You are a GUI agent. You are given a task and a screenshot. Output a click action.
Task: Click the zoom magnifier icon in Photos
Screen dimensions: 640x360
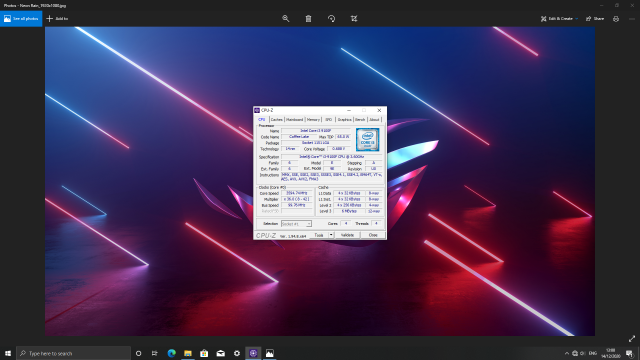[286, 19]
